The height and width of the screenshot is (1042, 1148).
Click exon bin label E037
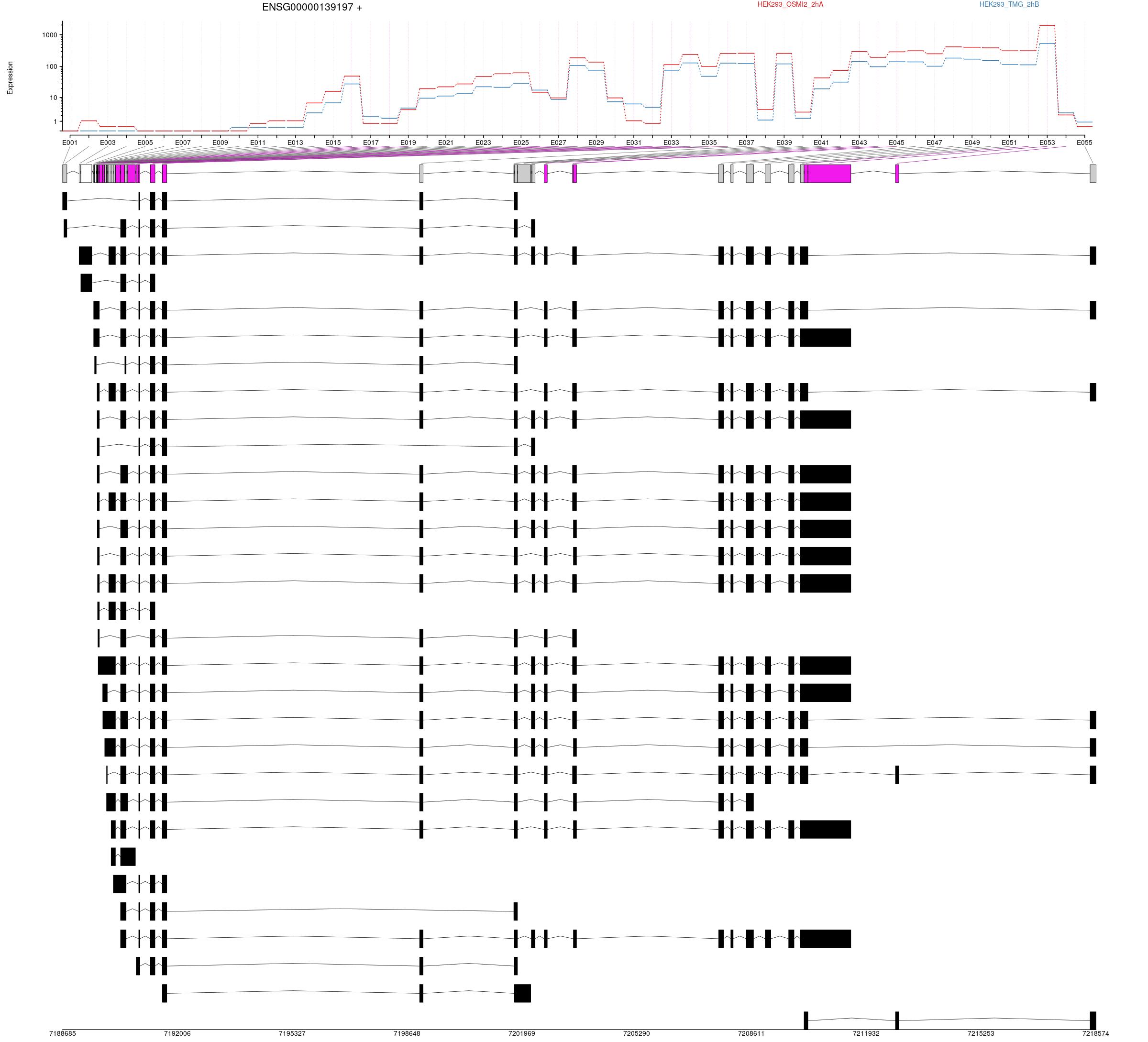tap(747, 143)
